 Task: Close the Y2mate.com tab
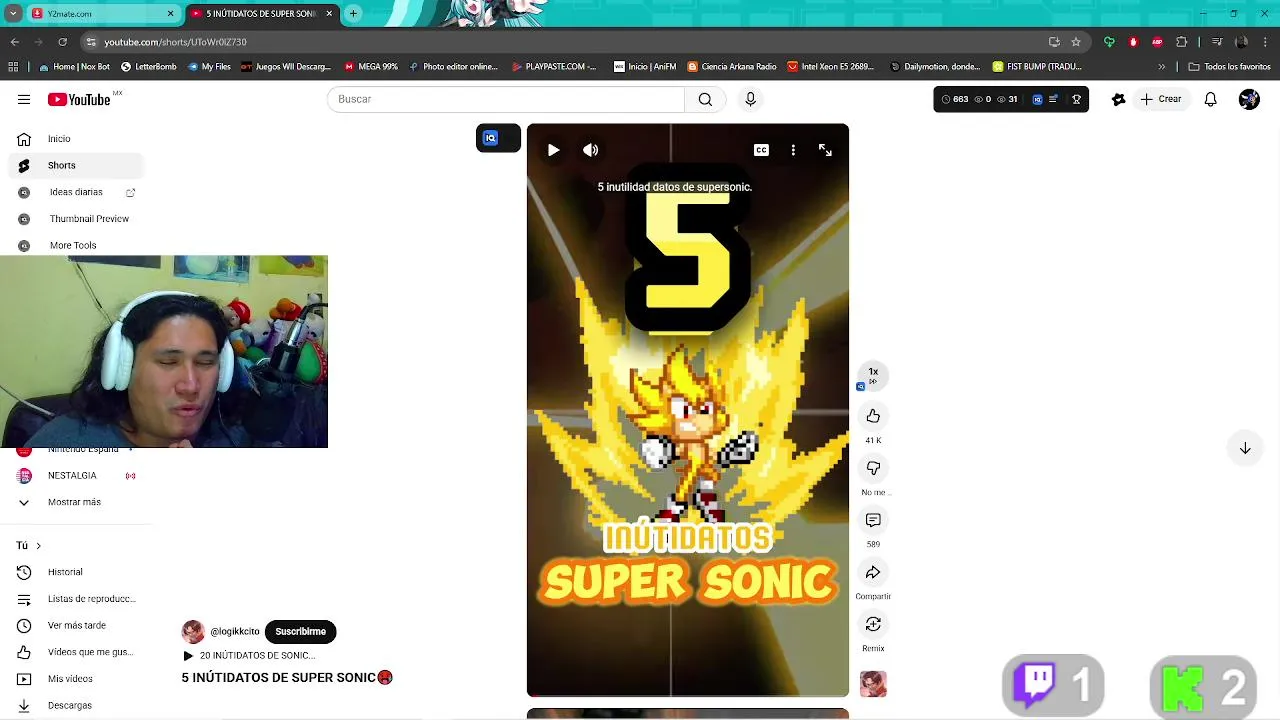(x=170, y=14)
